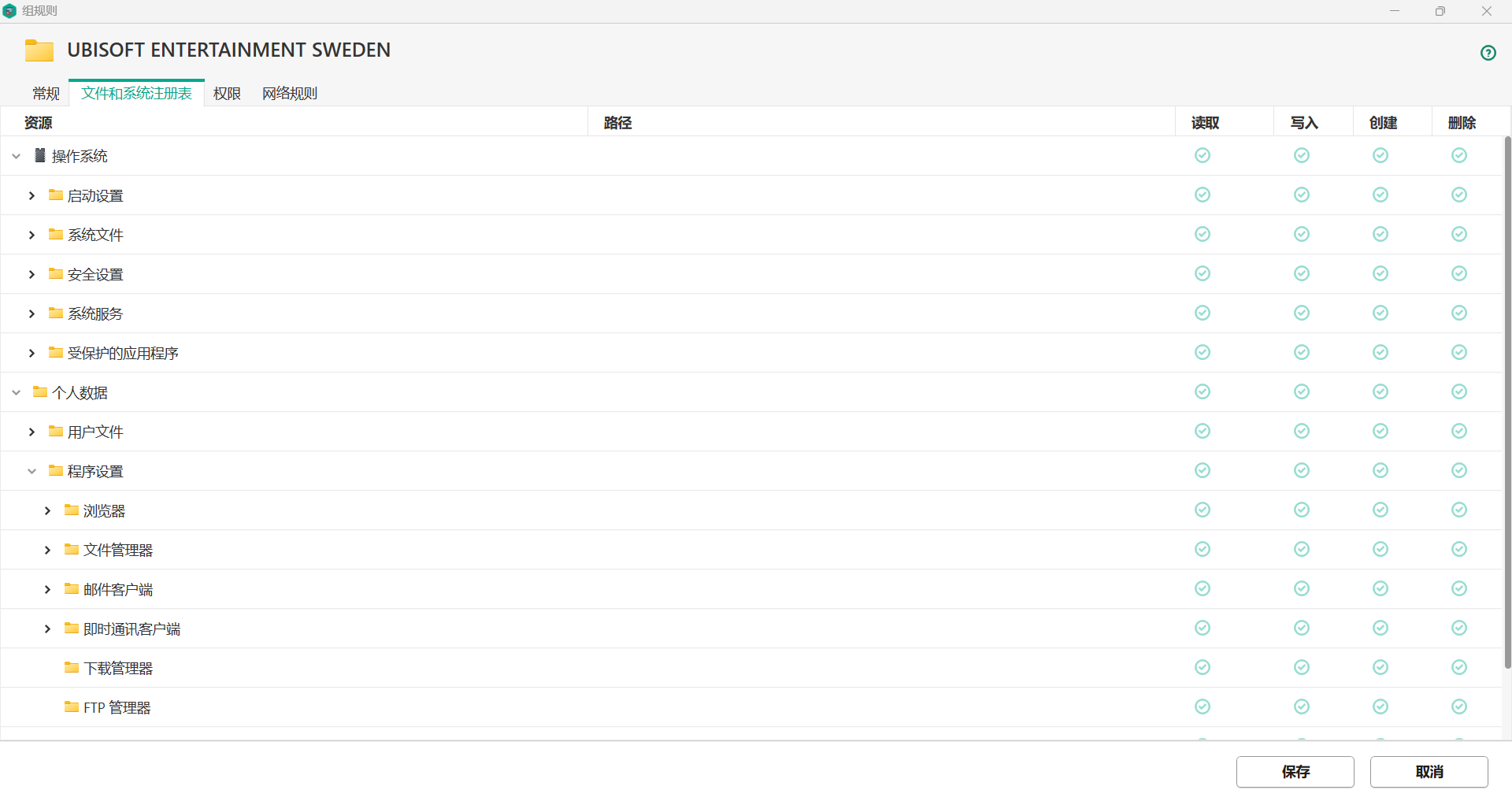Click the Kaspersky app icon in title bar
The height and width of the screenshot is (801, 1512).
[x=9, y=11]
